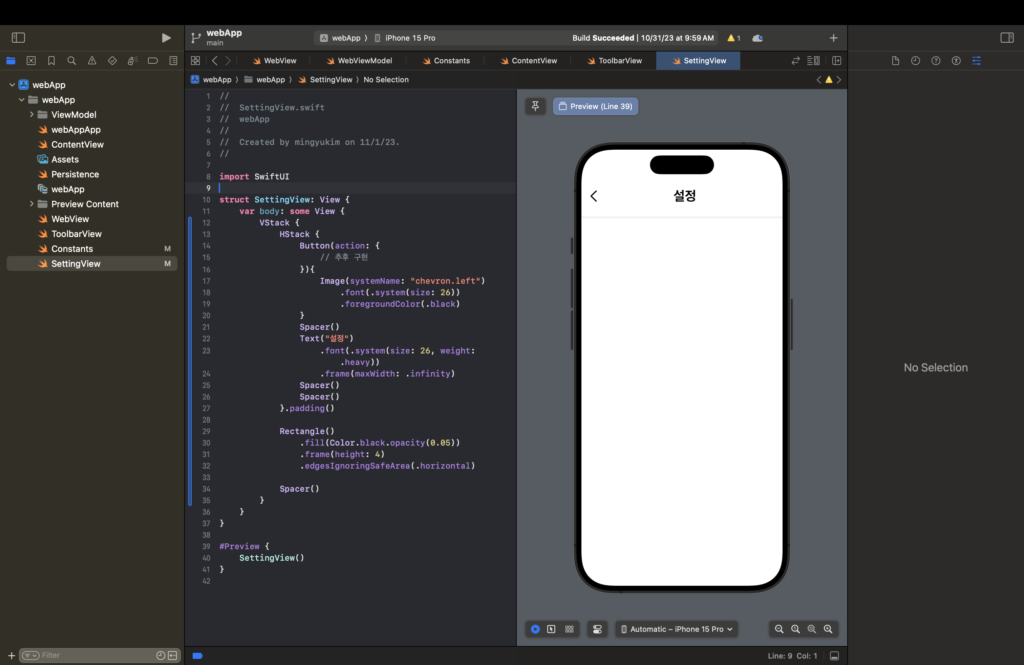Toggle the inspector sidebar visibility

(x=1007, y=38)
